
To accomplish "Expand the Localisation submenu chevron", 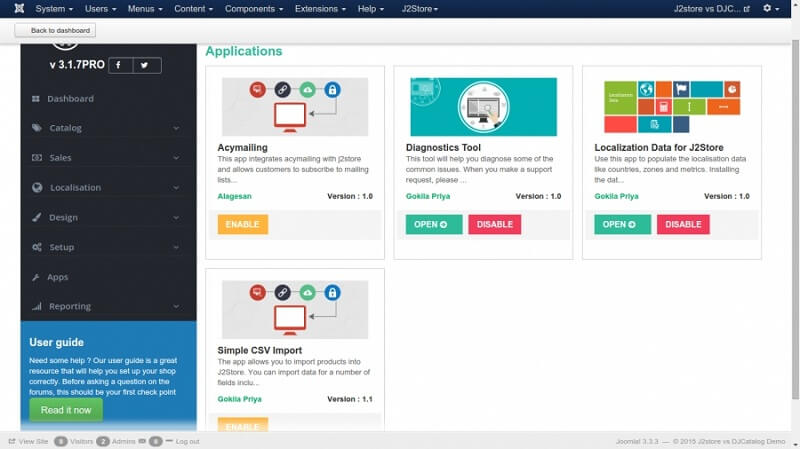I will point(176,188).
